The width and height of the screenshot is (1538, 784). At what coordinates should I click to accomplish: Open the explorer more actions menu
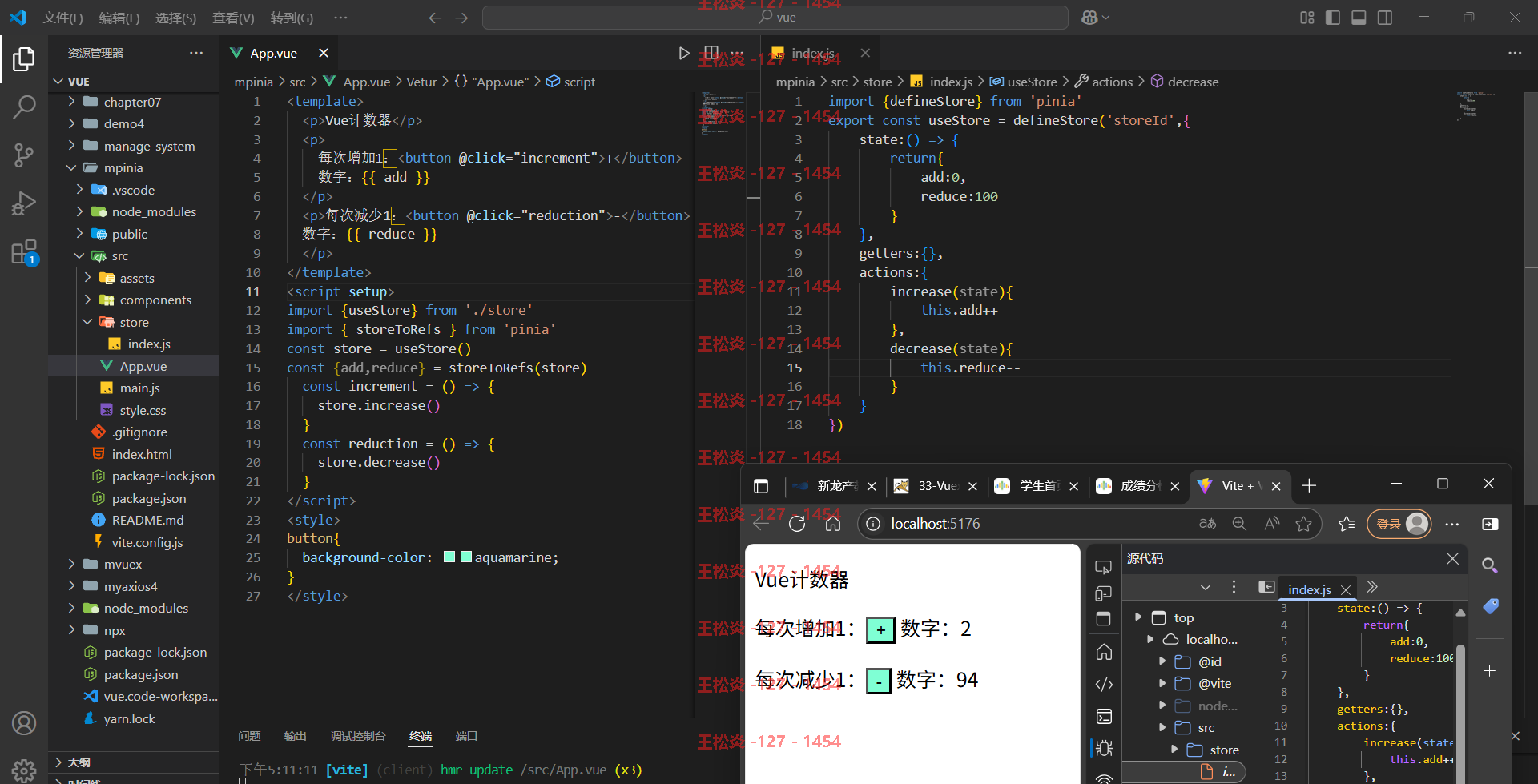point(196,53)
